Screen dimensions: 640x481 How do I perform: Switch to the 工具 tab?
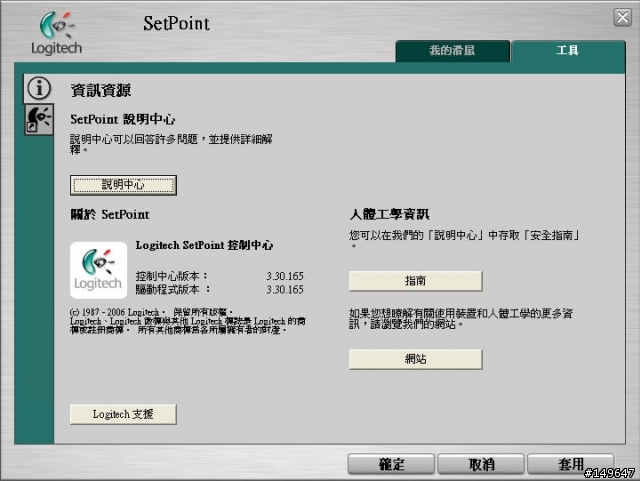click(x=568, y=51)
